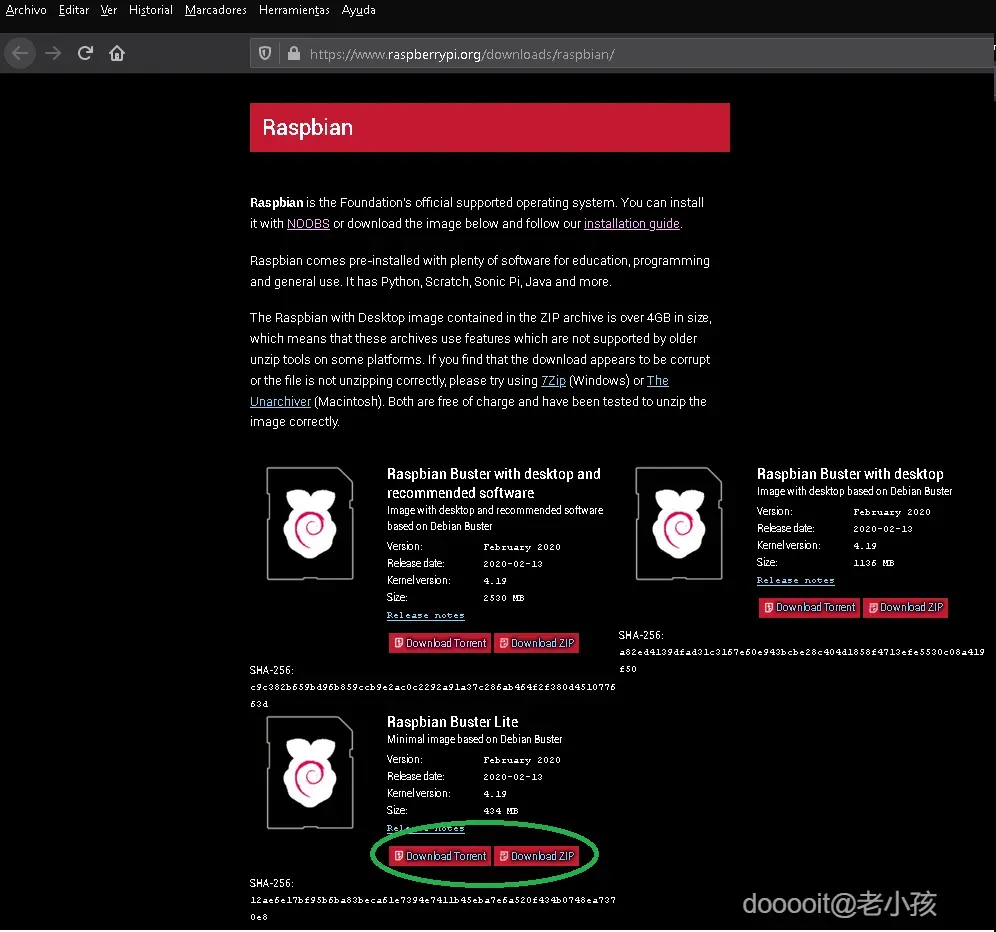Open Release notes for Buster with recommended software
Image resolution: width=996 pixels, height=932 pixels.
click(426, 615)
